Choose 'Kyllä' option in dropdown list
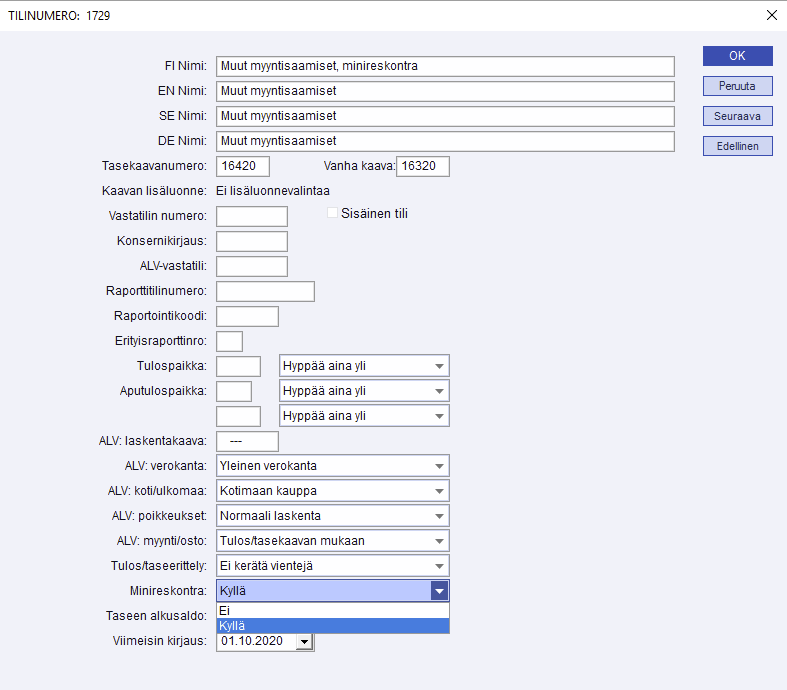The image size is (787, 690). coord(332,626)
